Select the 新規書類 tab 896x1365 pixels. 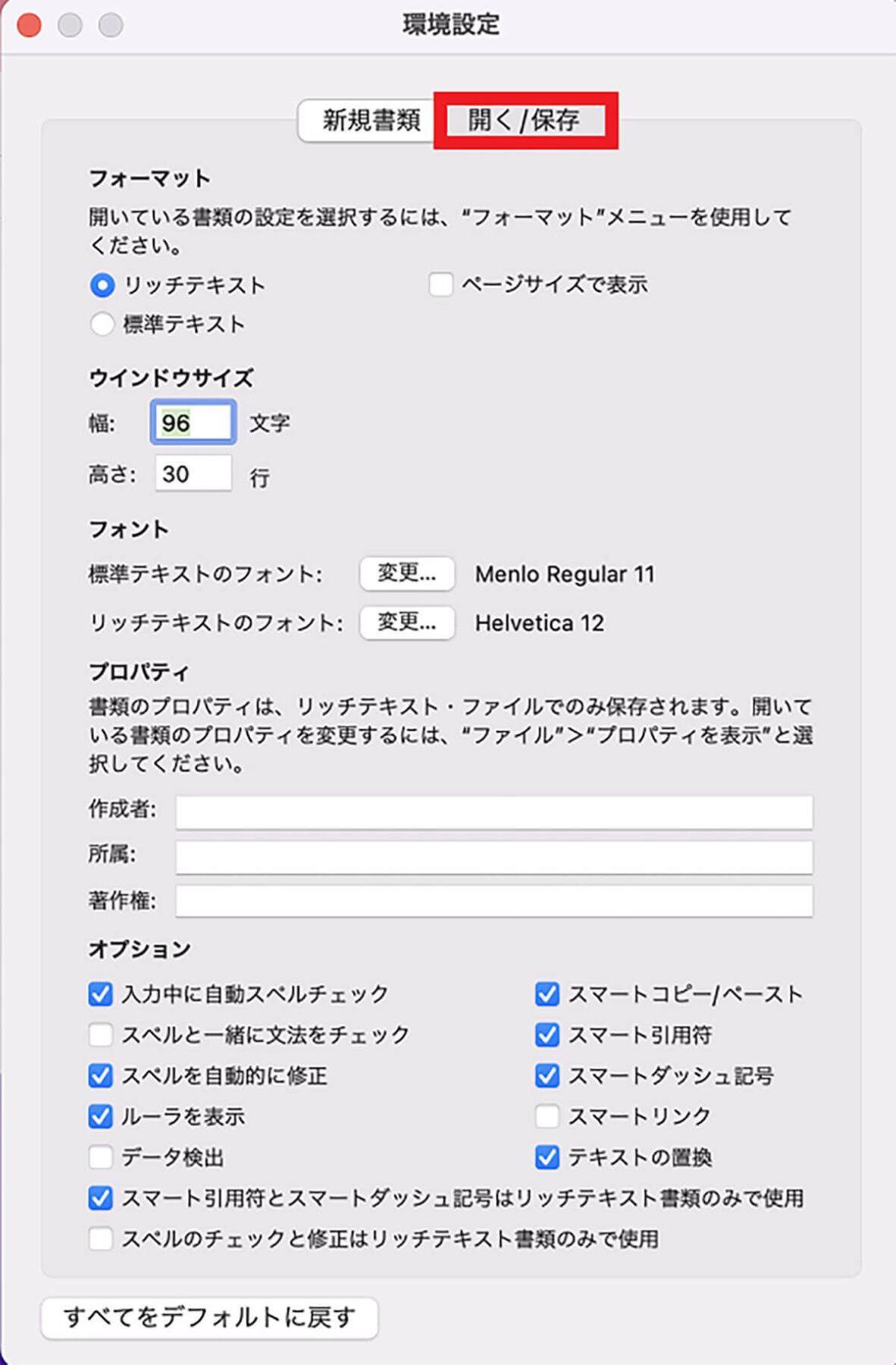370,121
